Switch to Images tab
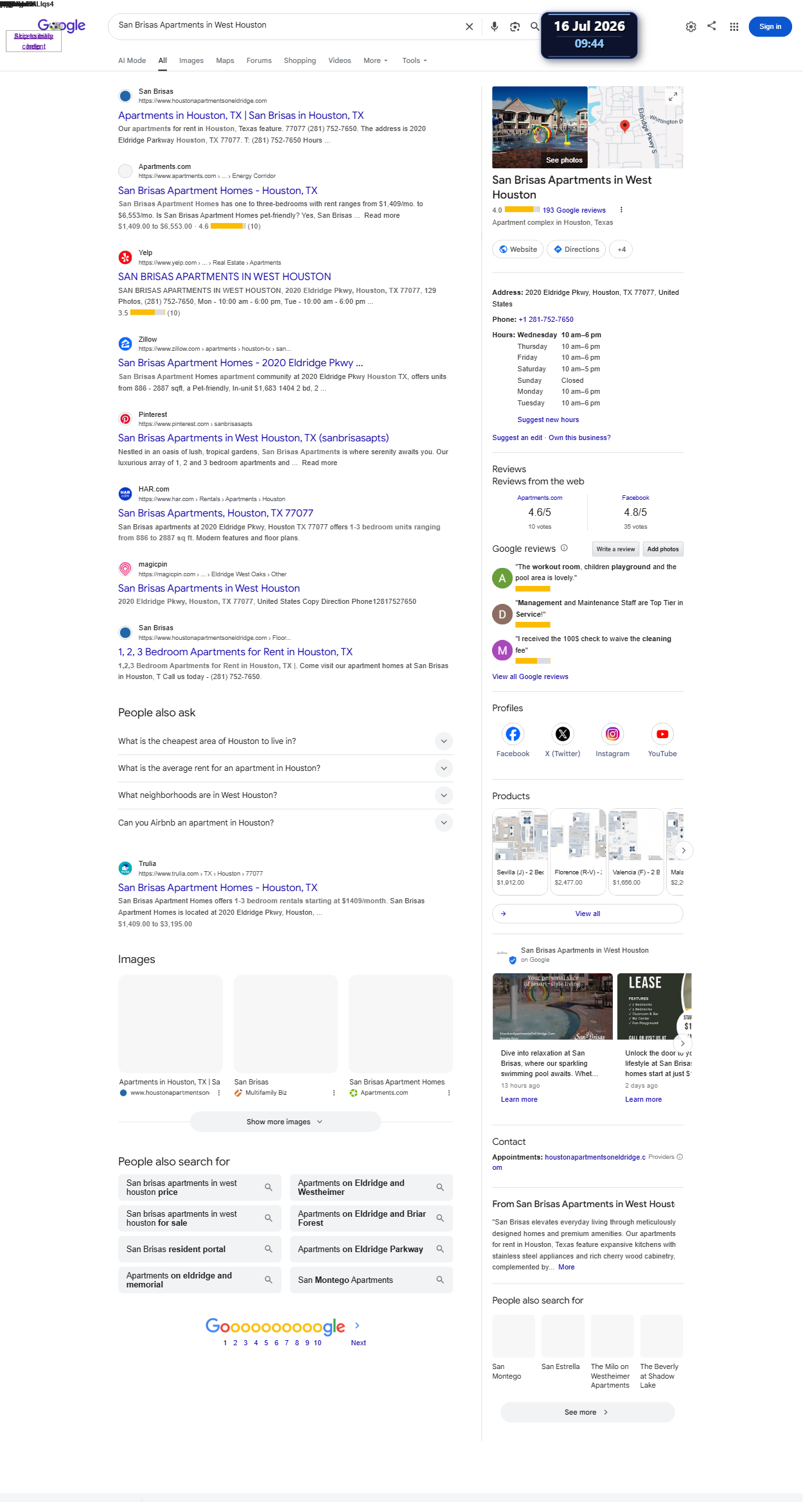Viewport: 812px width, 1502px height. point(191,60)
